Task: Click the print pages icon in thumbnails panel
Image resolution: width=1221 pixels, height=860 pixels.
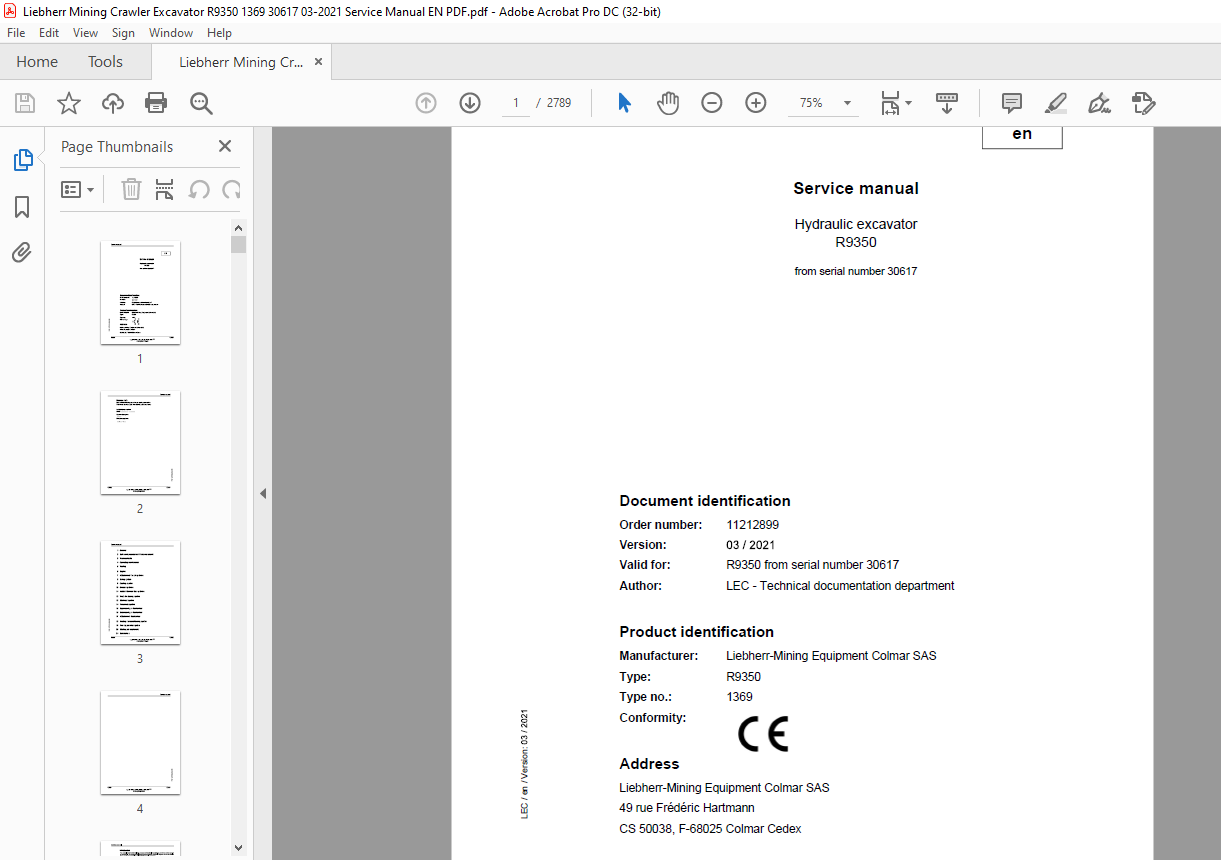Action: point(165,189)
